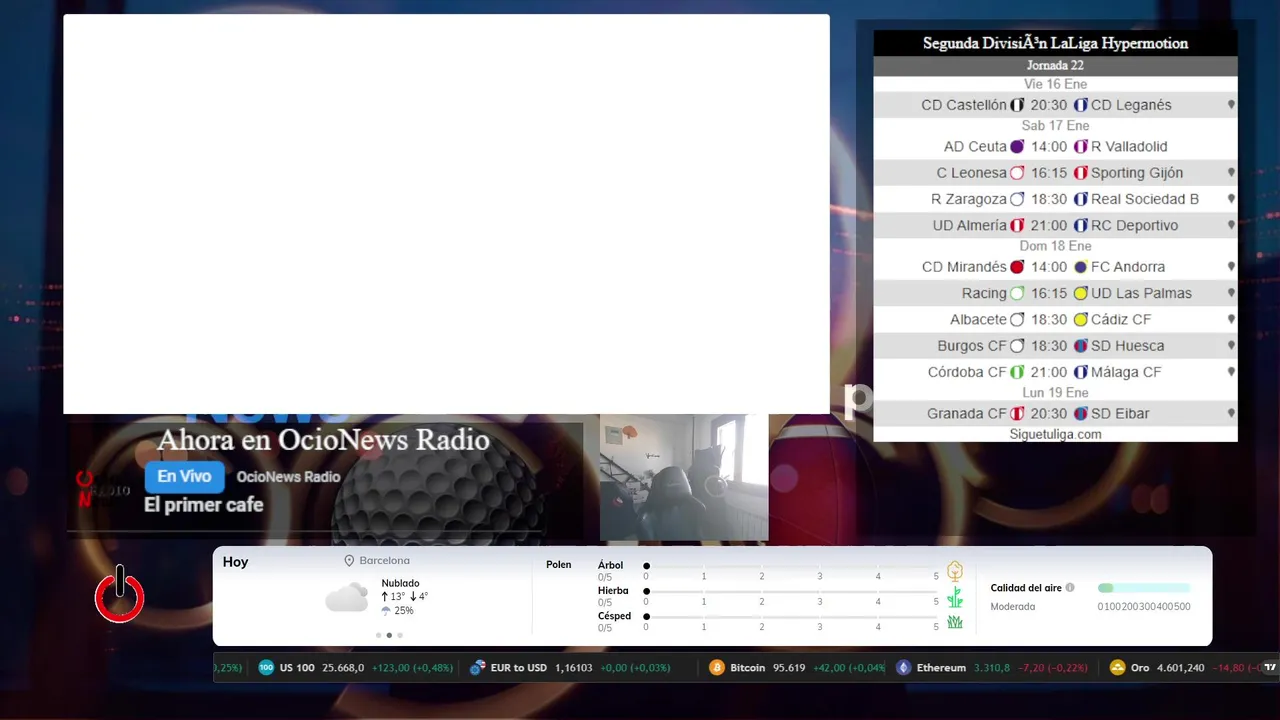
Task: Click the venue pin on the C Leonesa row
Action: [1231, 173]
